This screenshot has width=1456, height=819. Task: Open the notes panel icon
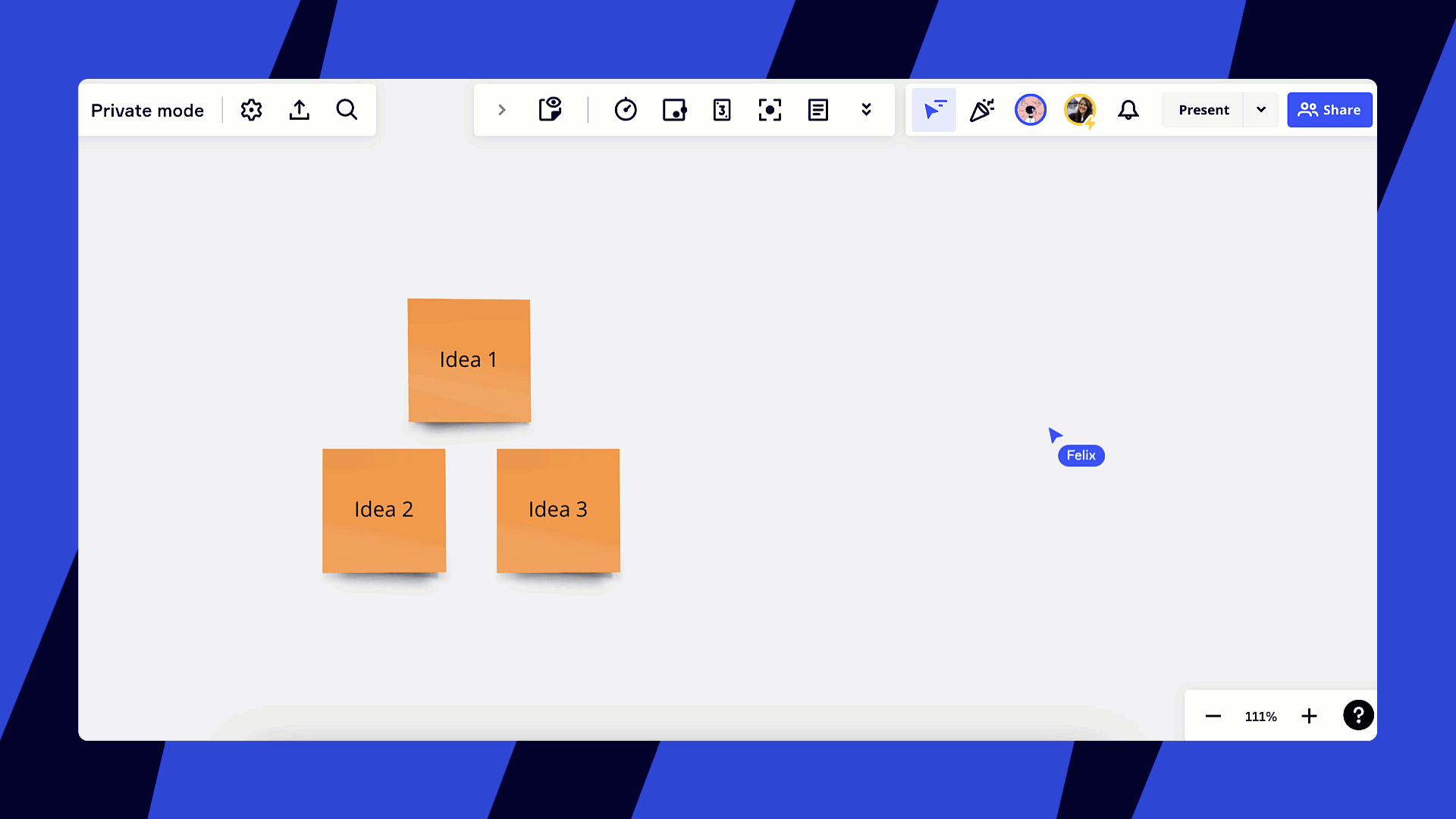pos(817,110)
